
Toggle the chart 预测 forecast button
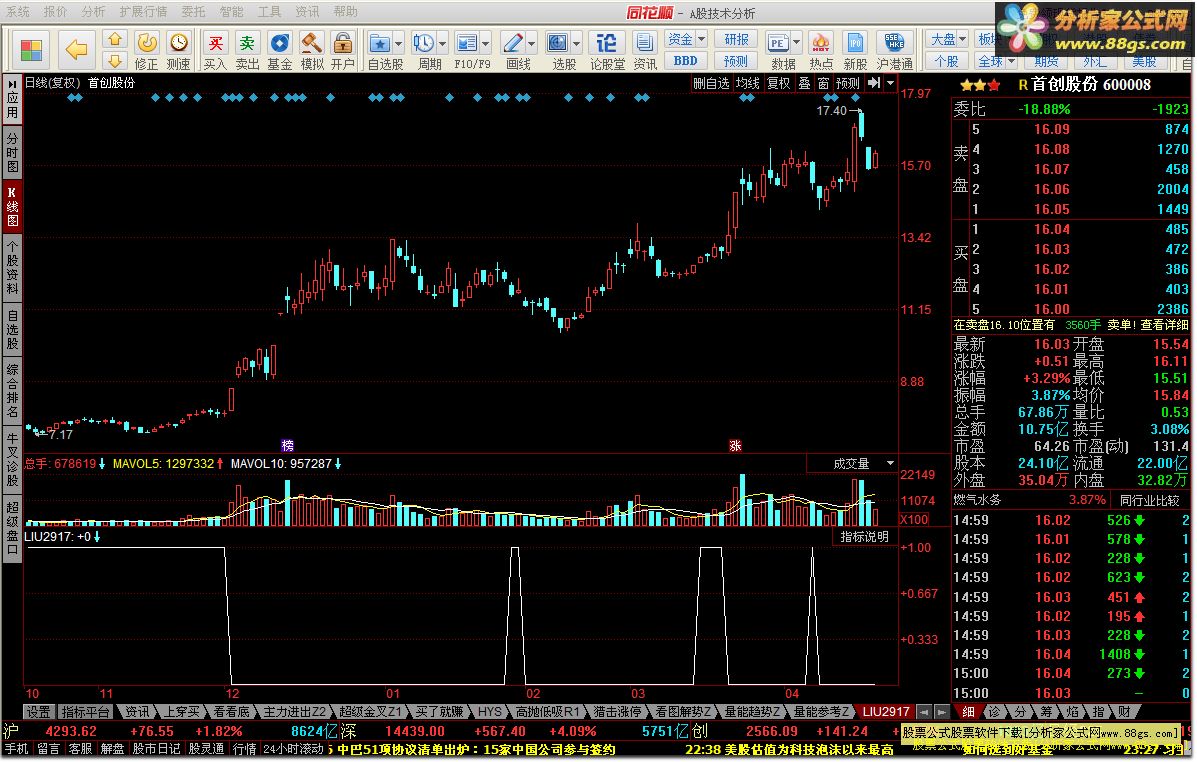[847, 83]
